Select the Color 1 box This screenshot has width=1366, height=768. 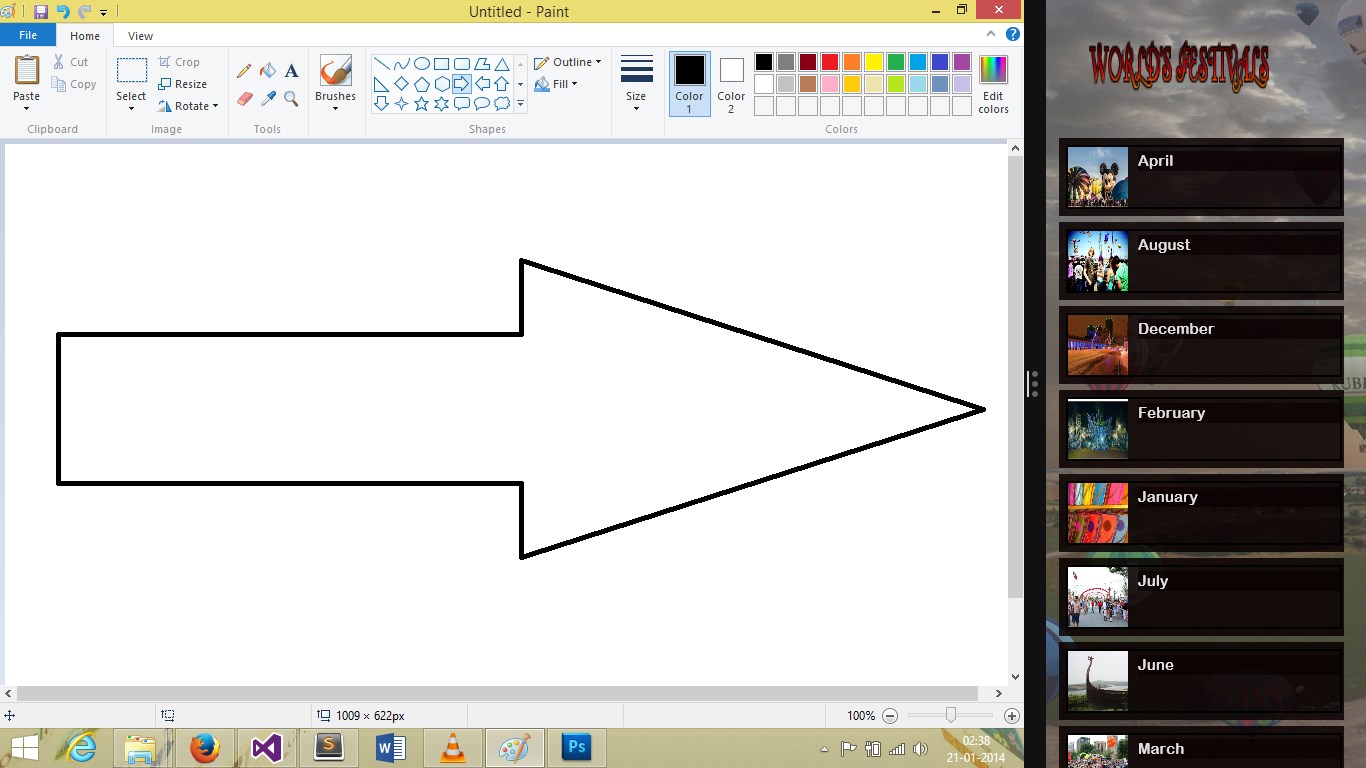[689, 84]
